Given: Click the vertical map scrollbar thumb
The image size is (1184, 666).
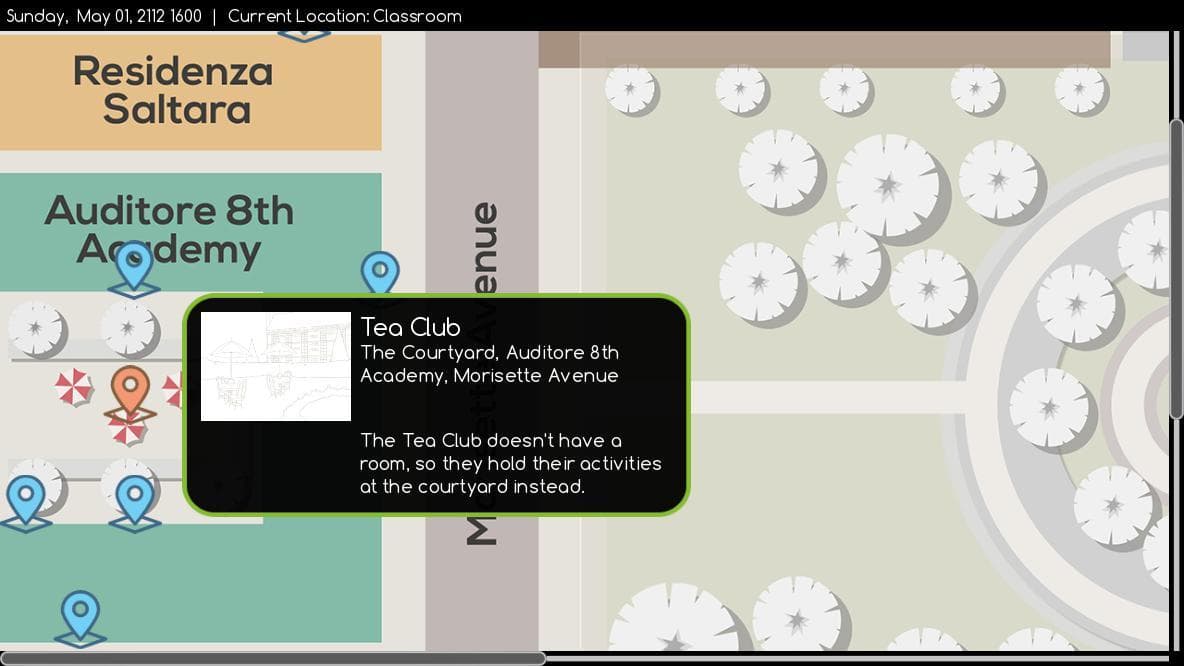Looking at the screenshot, I should (x=1176, y=269).
